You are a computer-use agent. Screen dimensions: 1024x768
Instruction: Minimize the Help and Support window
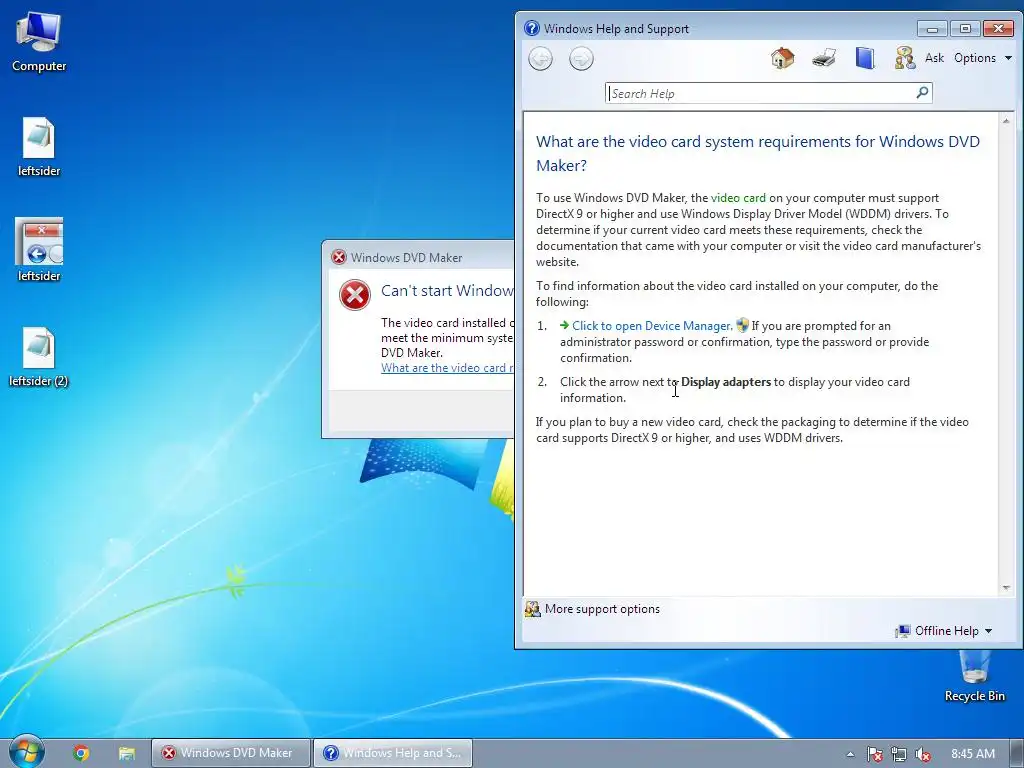coord(932,28)
